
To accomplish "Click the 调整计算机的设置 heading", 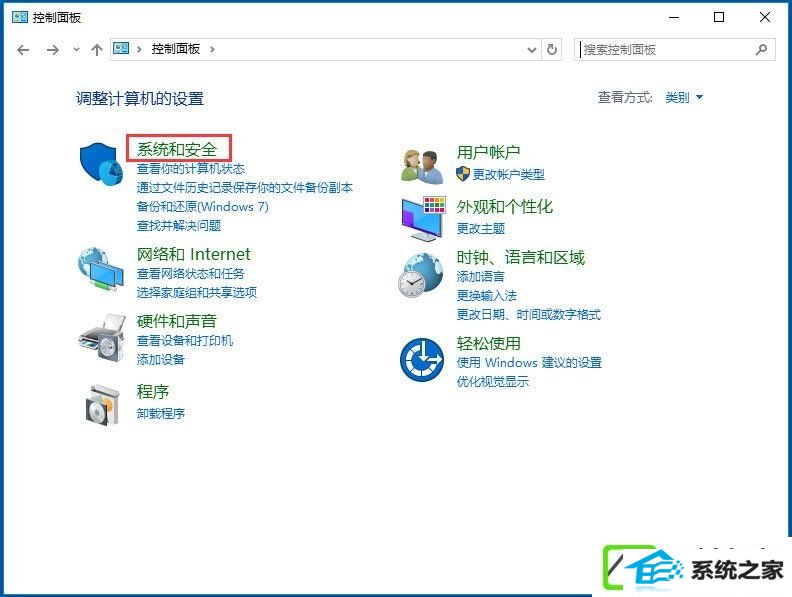I will click(x=140, y=98).
